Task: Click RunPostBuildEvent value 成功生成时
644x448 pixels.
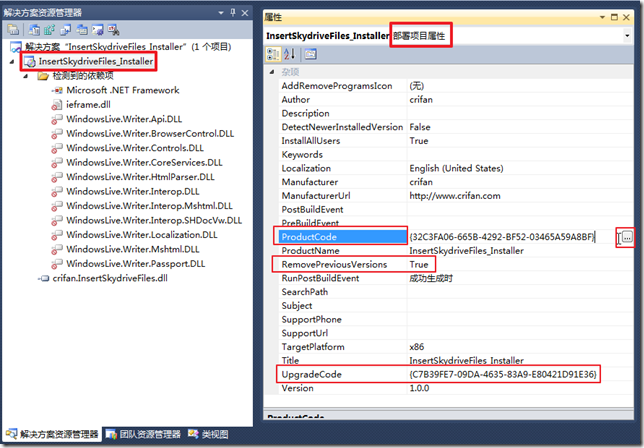Action: point(431,278)
